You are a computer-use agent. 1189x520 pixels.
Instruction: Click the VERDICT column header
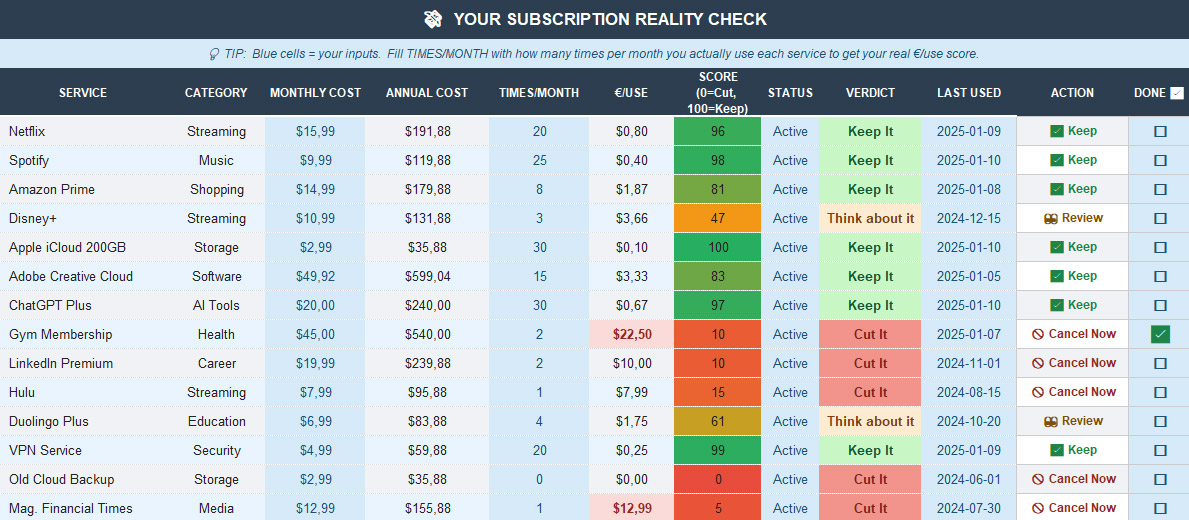(871, 92)
